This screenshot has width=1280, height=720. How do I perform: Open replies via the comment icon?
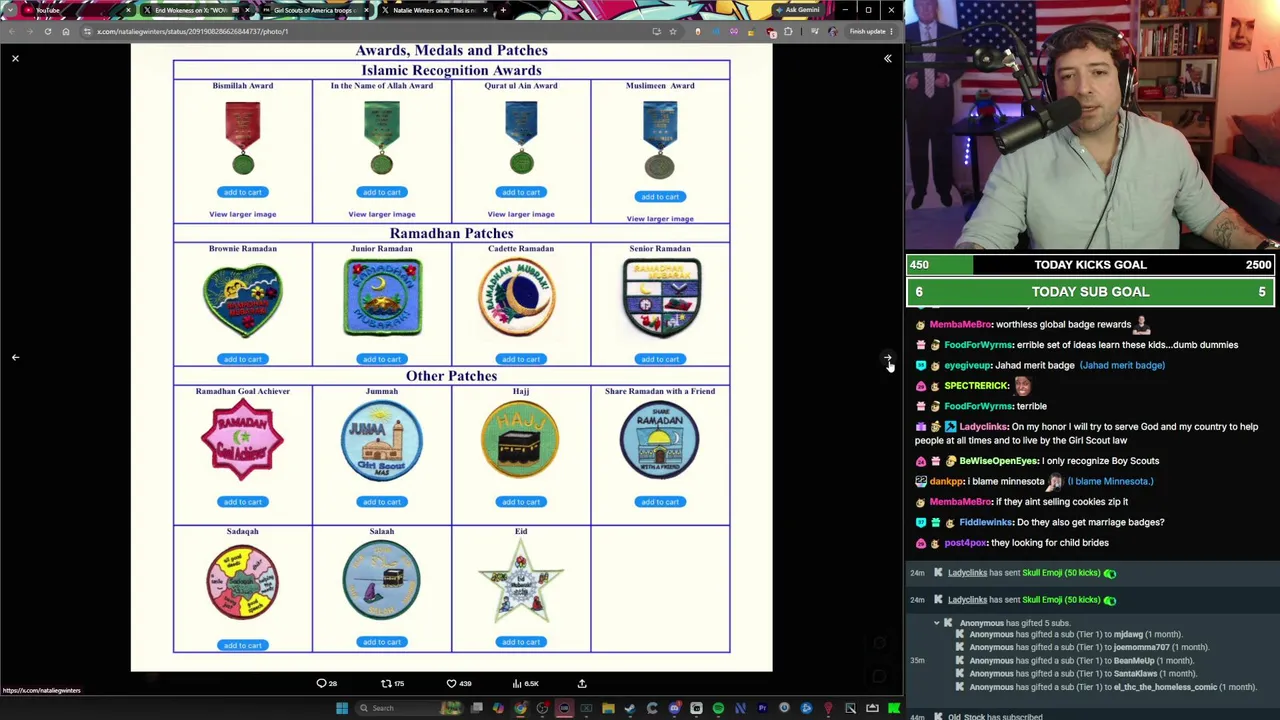point(322,684)
